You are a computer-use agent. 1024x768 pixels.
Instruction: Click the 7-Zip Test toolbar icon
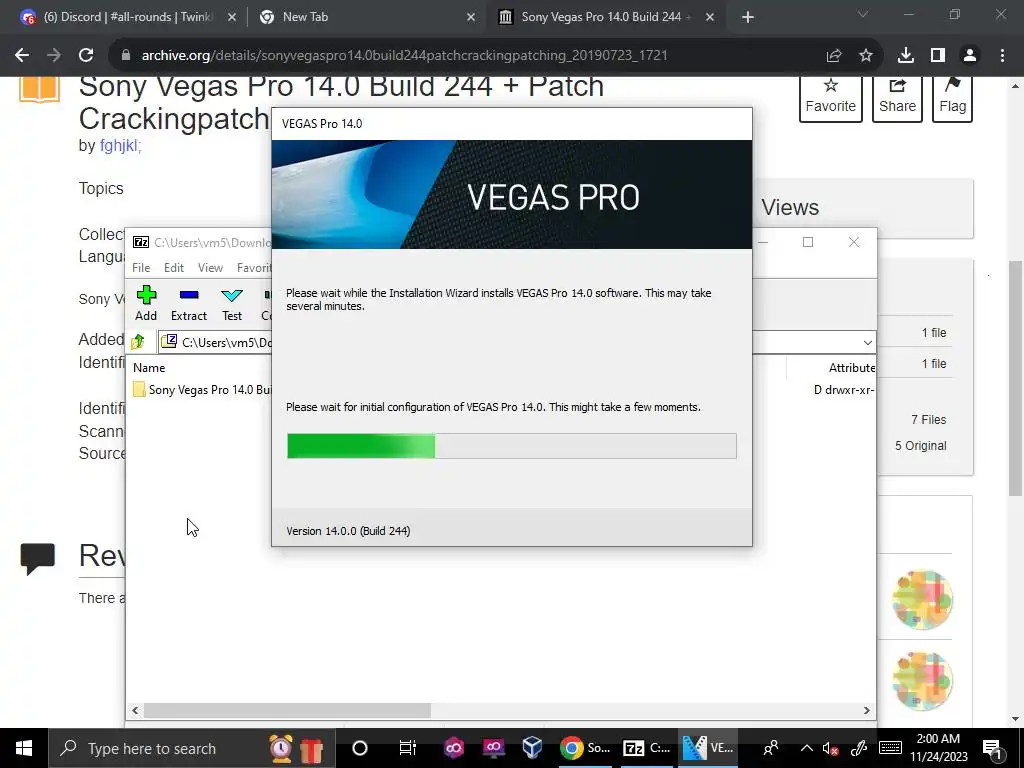click(x=232, y=295)
